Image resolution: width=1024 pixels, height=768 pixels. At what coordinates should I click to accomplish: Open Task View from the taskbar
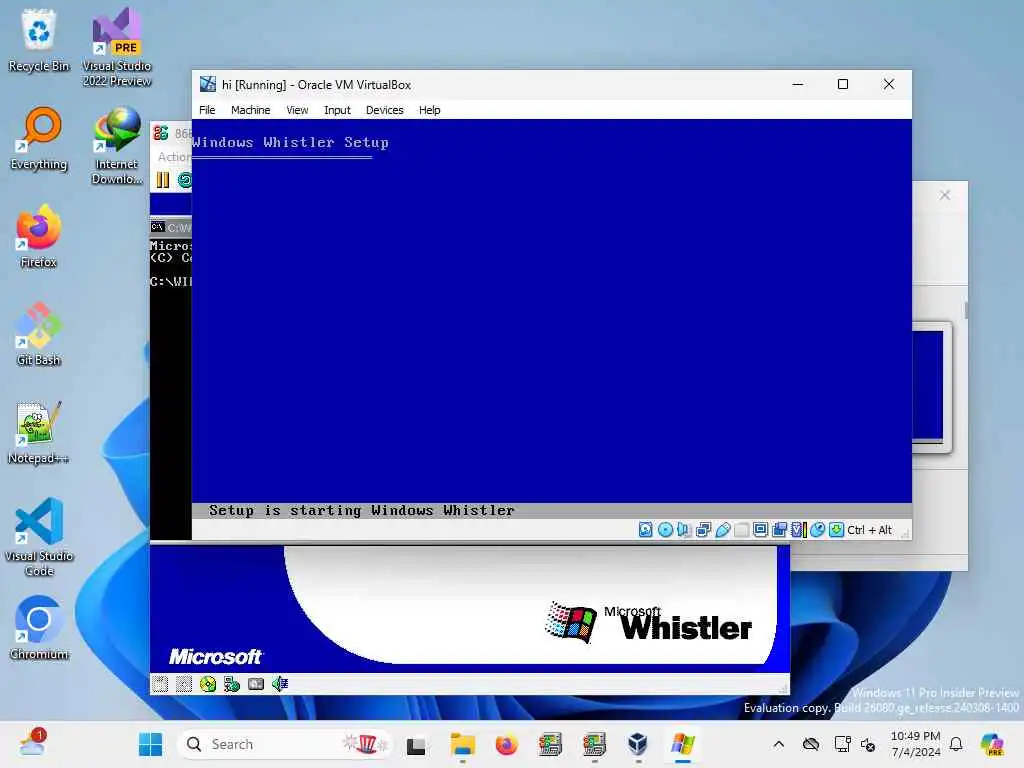click(x=416, y=744)
